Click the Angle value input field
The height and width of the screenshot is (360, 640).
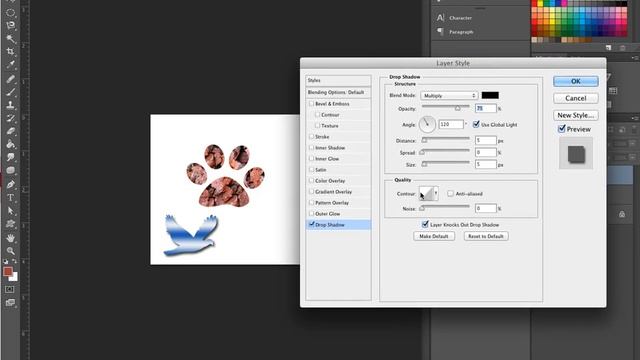[x=451, y=124]
